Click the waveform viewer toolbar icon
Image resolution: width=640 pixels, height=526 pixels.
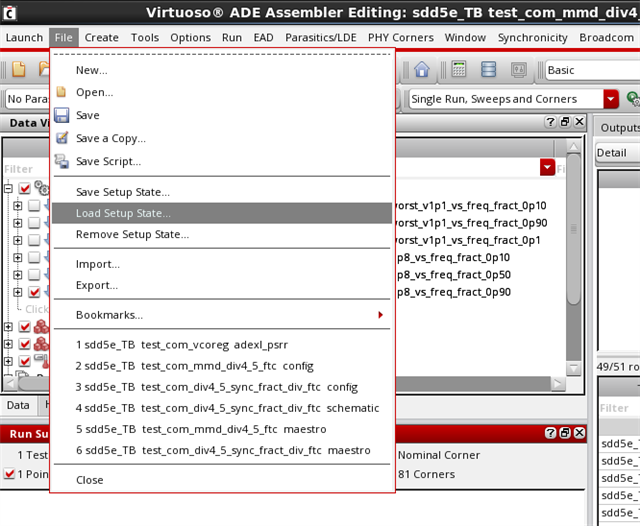(x=518, y=70)
